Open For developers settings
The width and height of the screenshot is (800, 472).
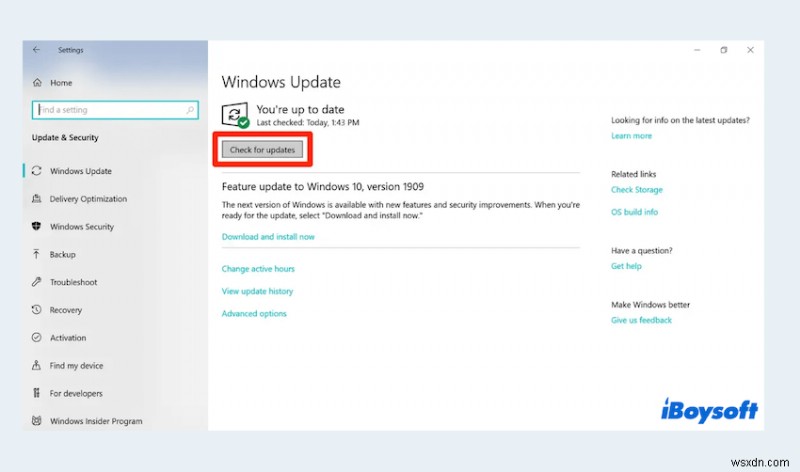76,393
